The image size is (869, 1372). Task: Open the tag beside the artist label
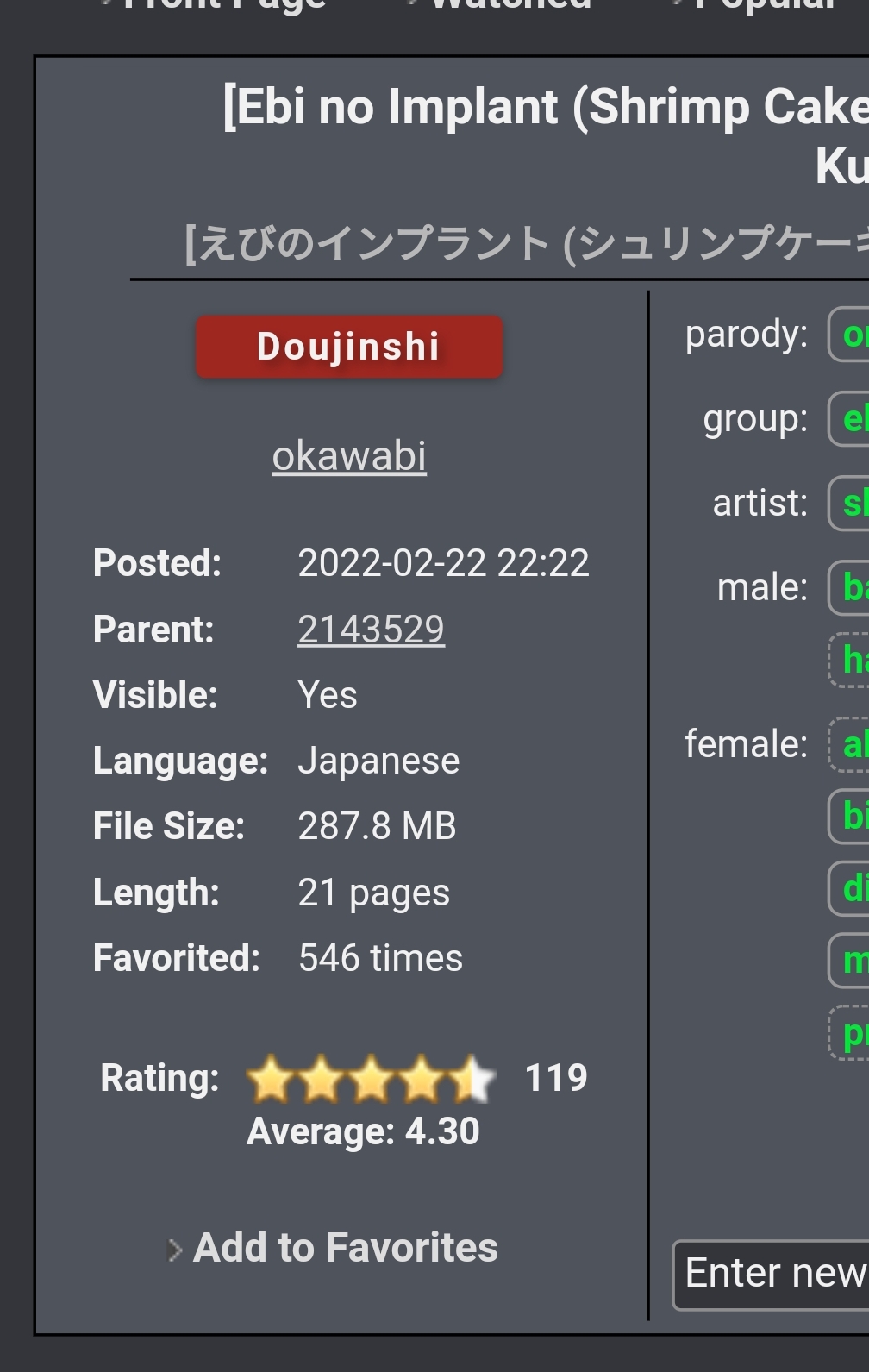click(x=850, y=504)
